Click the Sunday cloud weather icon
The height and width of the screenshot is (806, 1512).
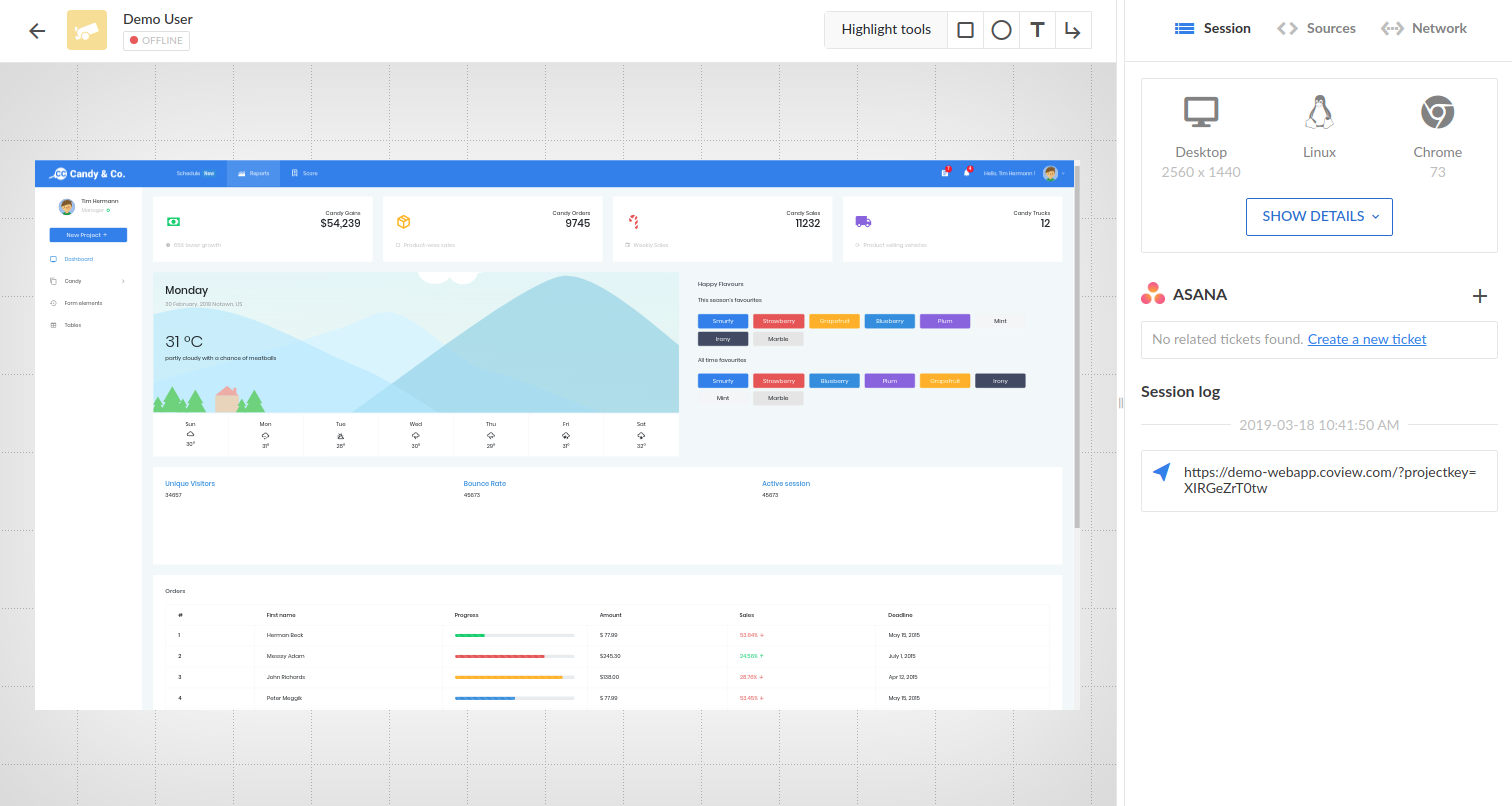[190, 436]
